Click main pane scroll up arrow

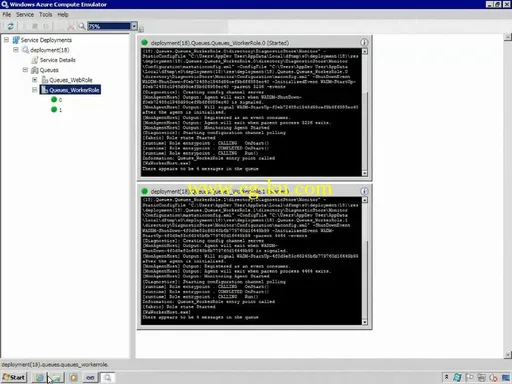508,37
